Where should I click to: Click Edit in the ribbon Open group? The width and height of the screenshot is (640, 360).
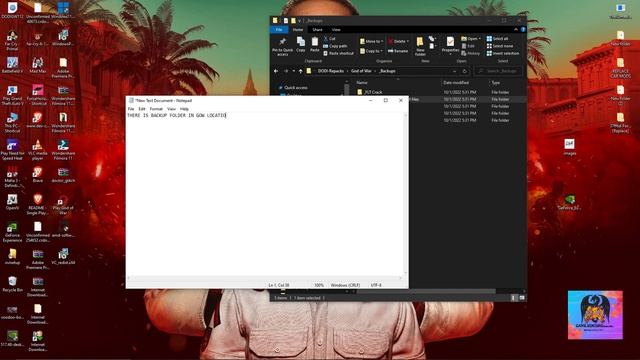468,46
